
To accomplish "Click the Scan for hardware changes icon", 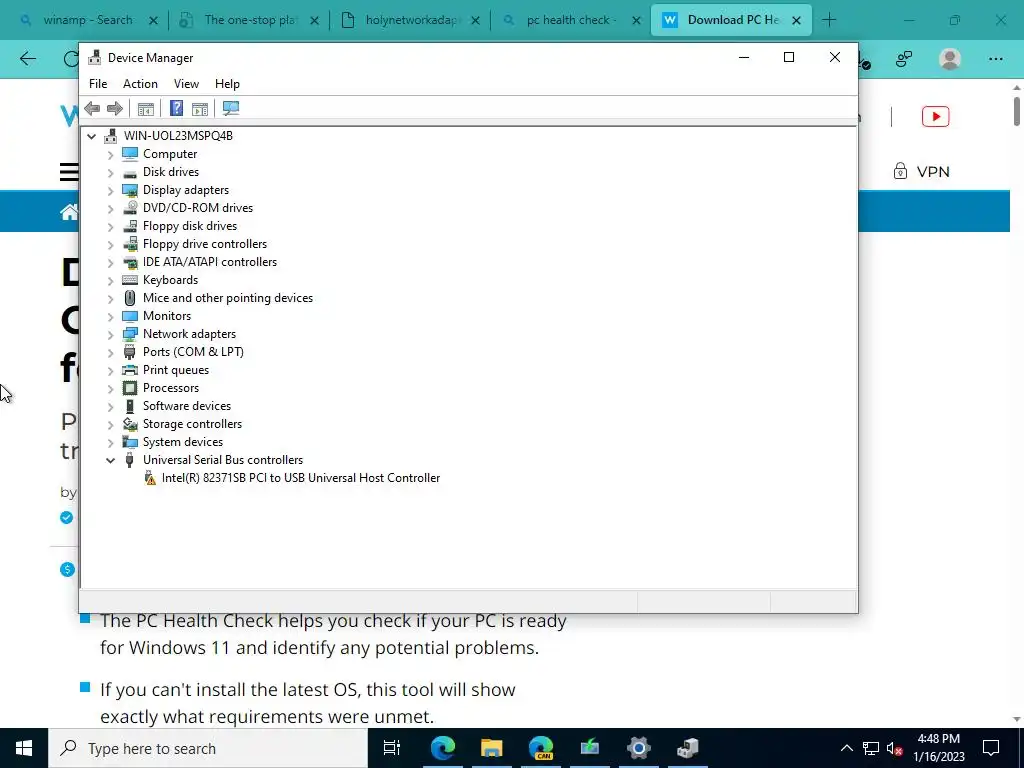I will click(x=231, y=108).
